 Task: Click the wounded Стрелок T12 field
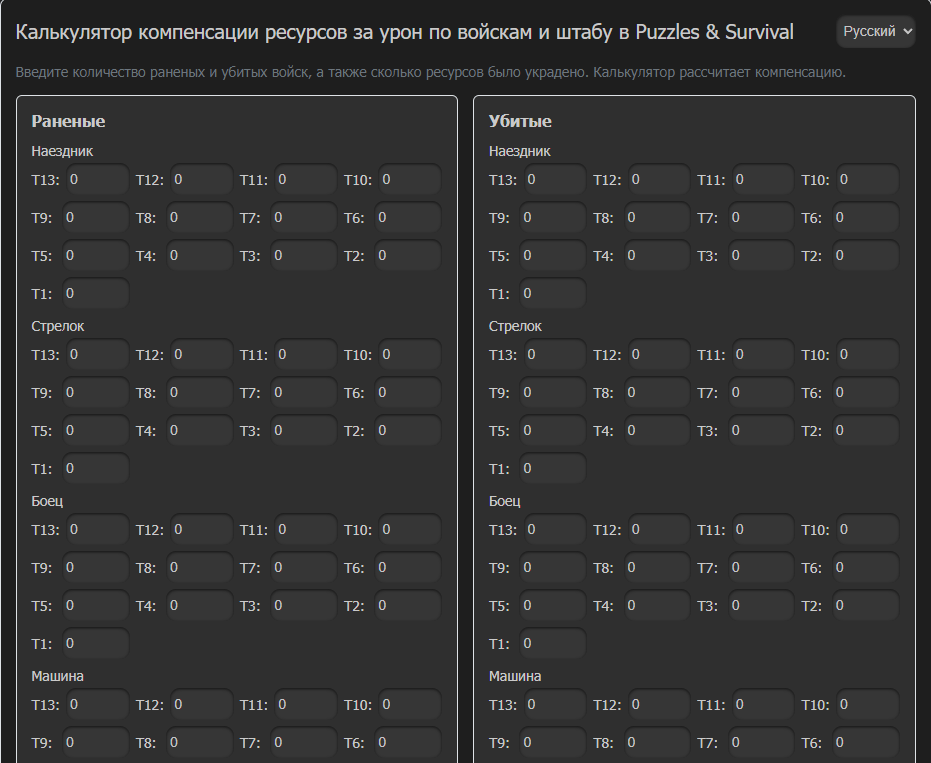[x=202, y=355]
